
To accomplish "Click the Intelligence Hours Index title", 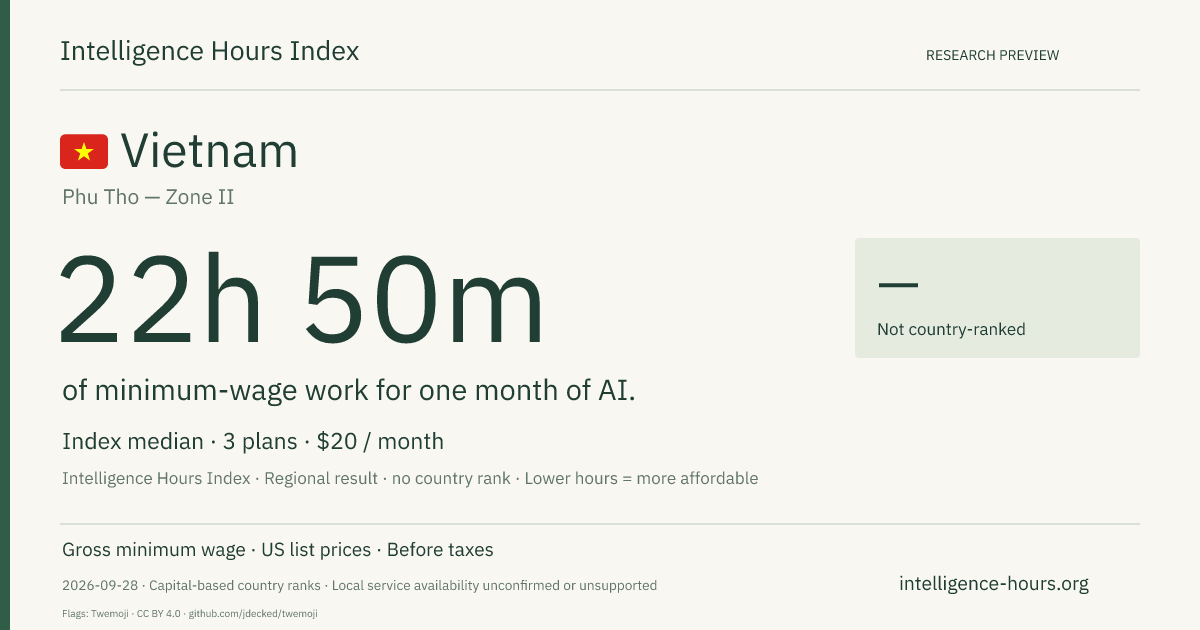I will pyautogui.click(x=209, y=51).
